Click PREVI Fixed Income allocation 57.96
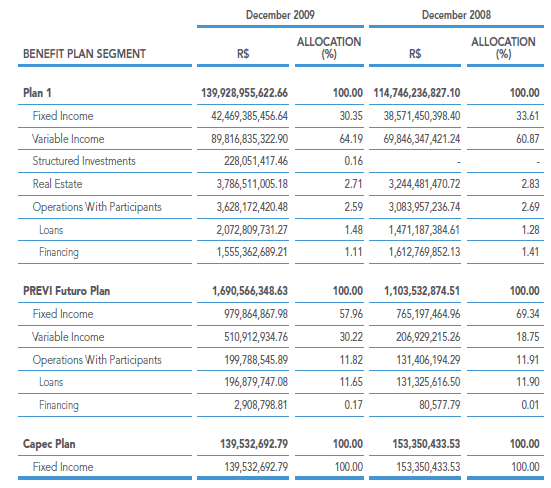Screen dimensions: 551x488 click(x=351, y=314)
